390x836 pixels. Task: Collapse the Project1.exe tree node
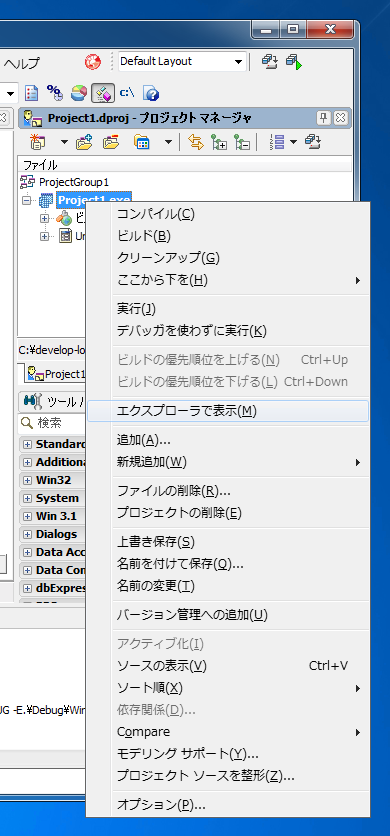click(27, 201)
